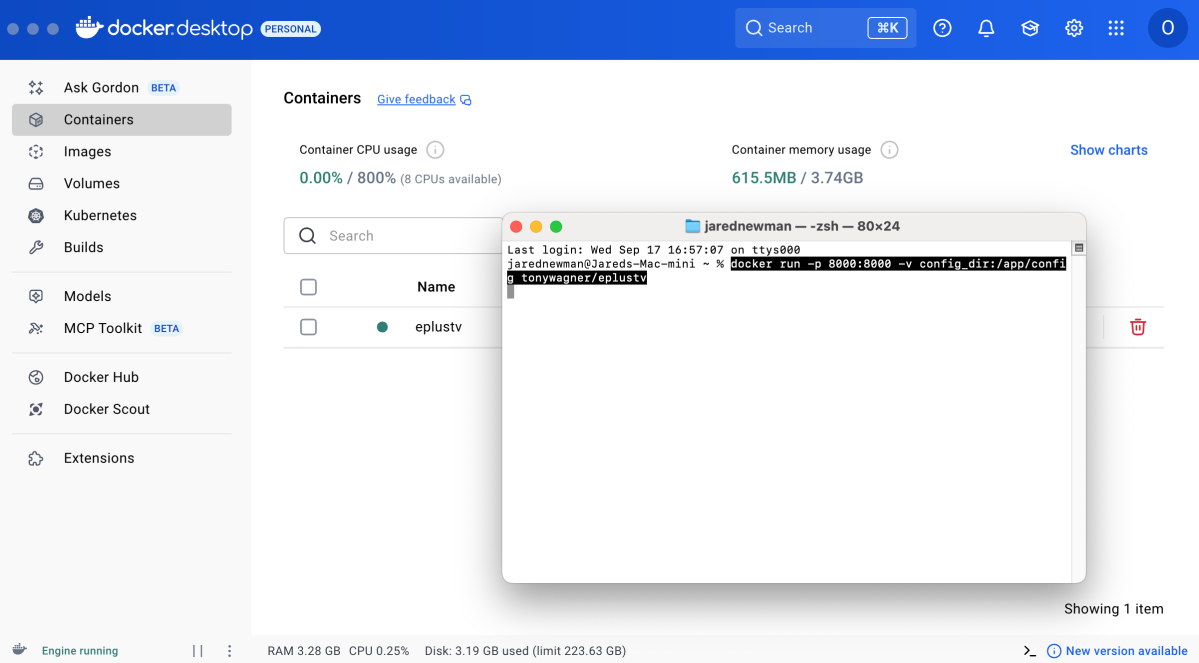Click the Docker Scout icon
The image size is (1199, 663).
tap(36, 409)
